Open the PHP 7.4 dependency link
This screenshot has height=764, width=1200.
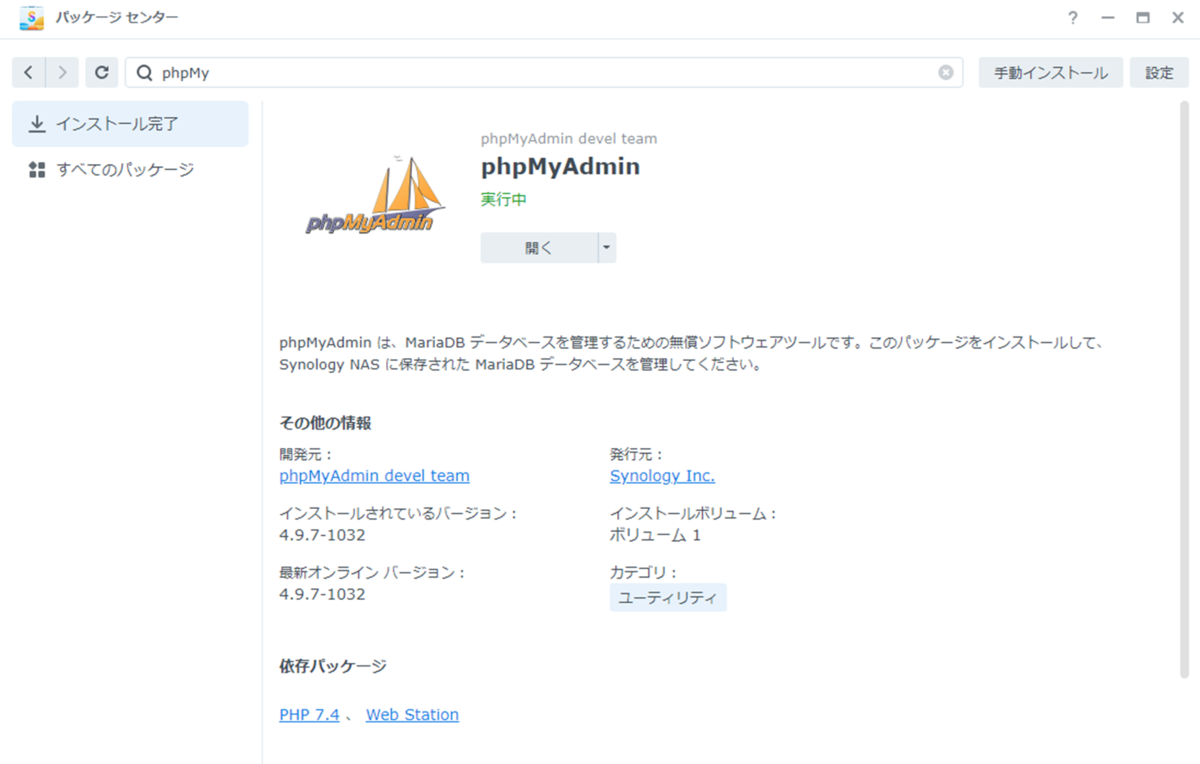pos(309,715)
